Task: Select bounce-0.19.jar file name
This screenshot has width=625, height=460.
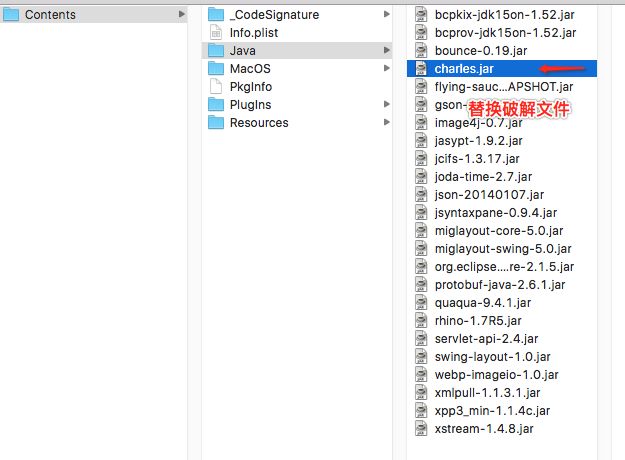Action: point(481,51)
